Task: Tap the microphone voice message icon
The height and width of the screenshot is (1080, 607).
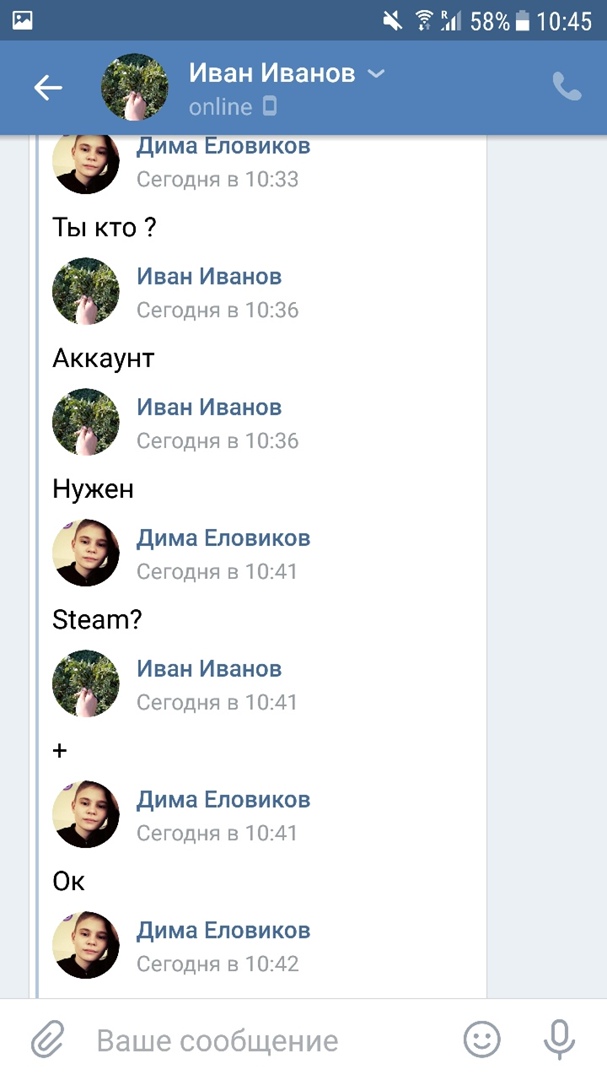Action: [559, 1039]
